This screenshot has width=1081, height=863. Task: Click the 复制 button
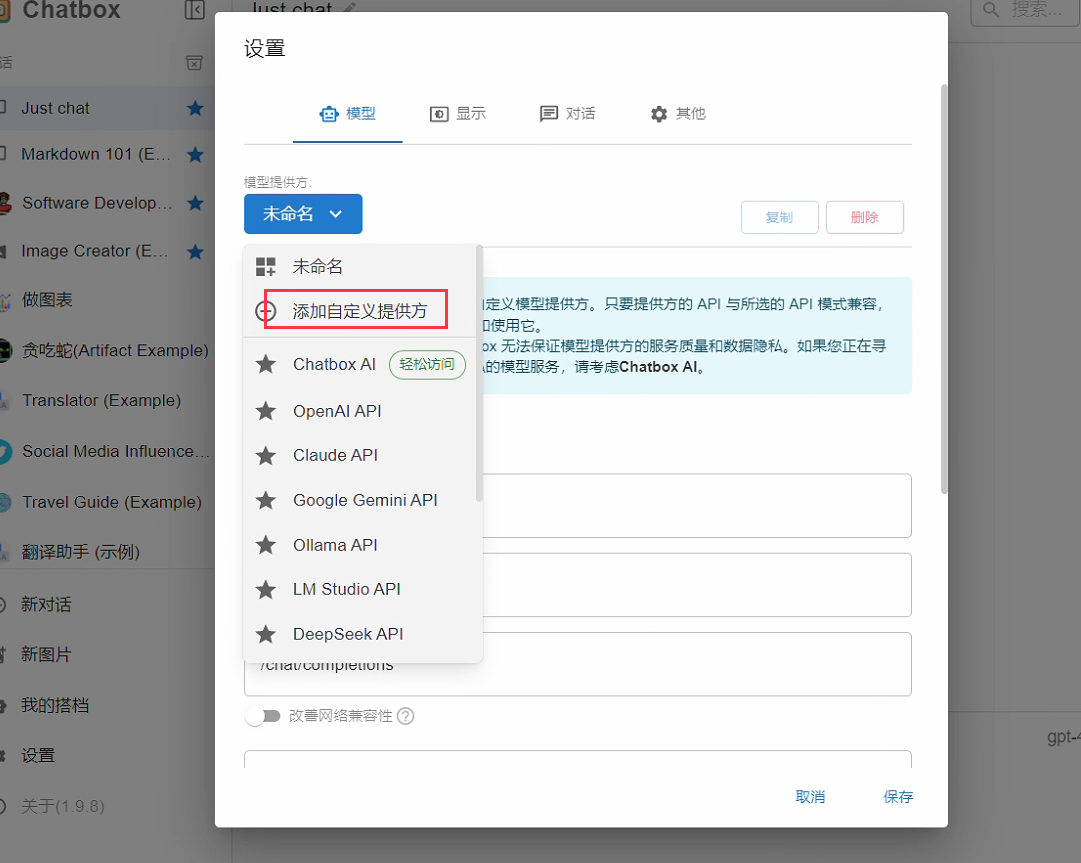point(780,217)
